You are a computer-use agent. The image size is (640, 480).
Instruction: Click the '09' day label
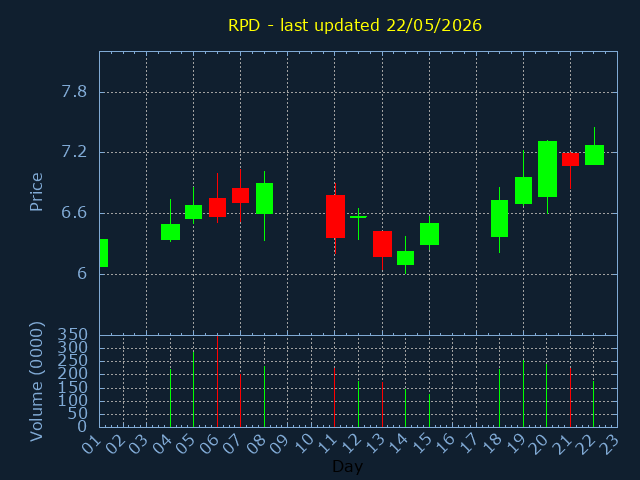pos(280,444)
